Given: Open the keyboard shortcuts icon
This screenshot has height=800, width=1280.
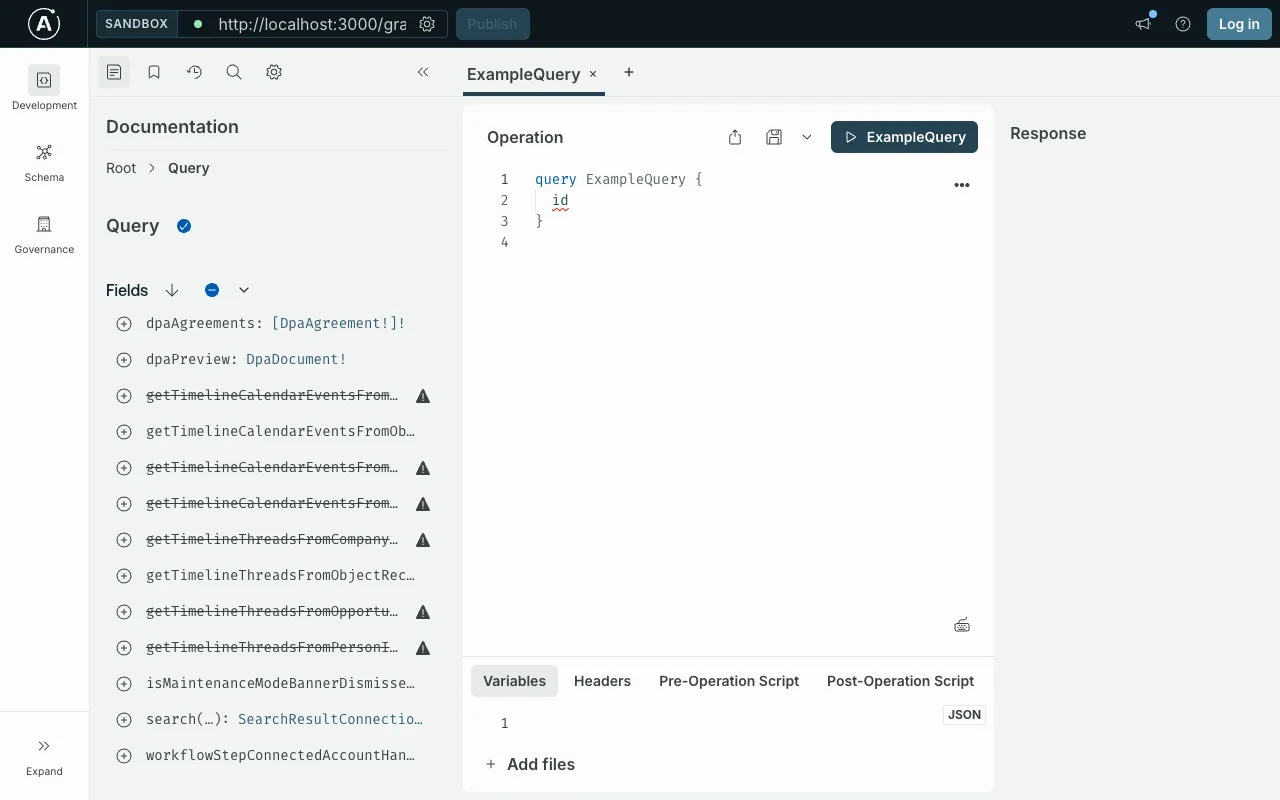Looking at the screenshot, I should coord(962,626).
